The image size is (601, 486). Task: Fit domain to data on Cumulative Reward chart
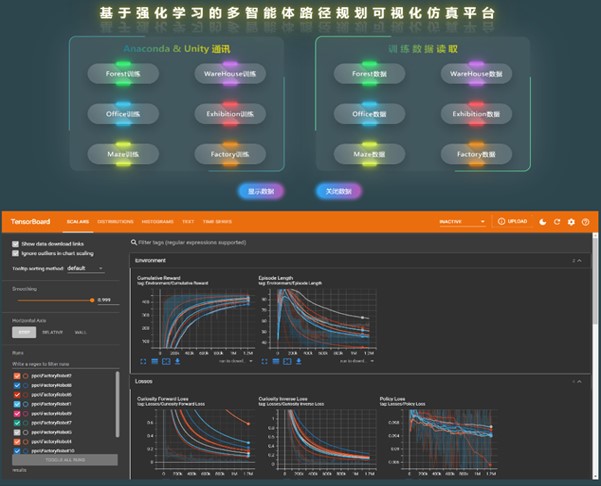click(166, 361)
